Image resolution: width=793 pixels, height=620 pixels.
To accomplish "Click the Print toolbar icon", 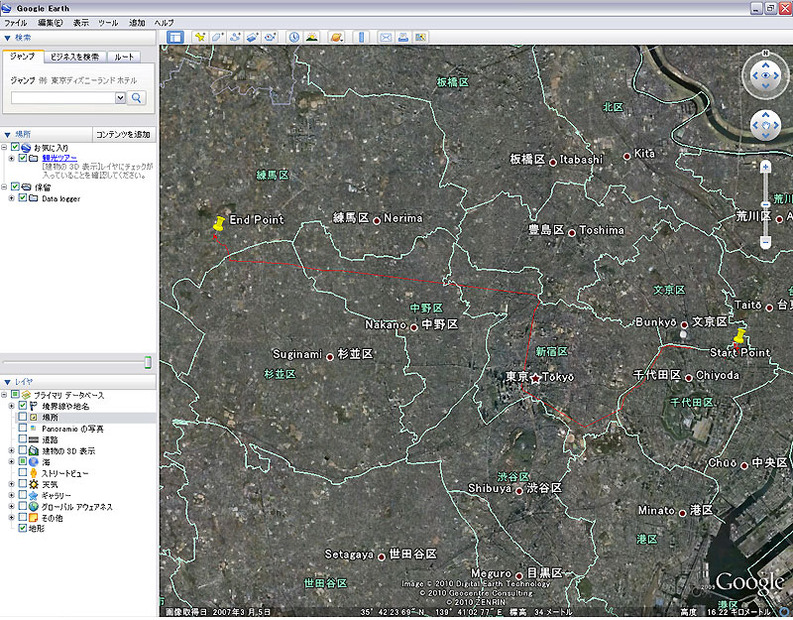I will tap(403, 37).
